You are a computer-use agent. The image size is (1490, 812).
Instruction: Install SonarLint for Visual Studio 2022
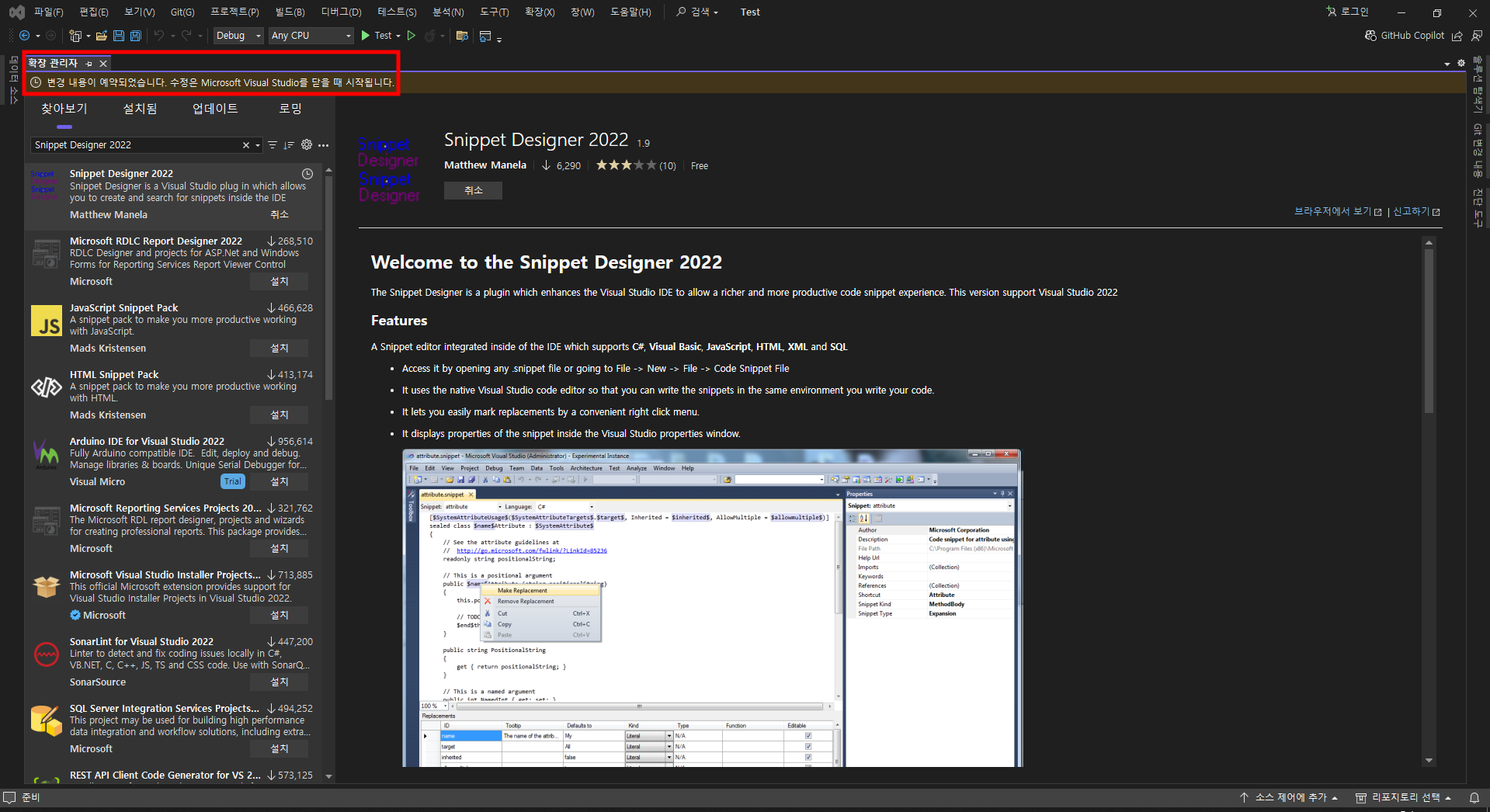tap(280, 682)
